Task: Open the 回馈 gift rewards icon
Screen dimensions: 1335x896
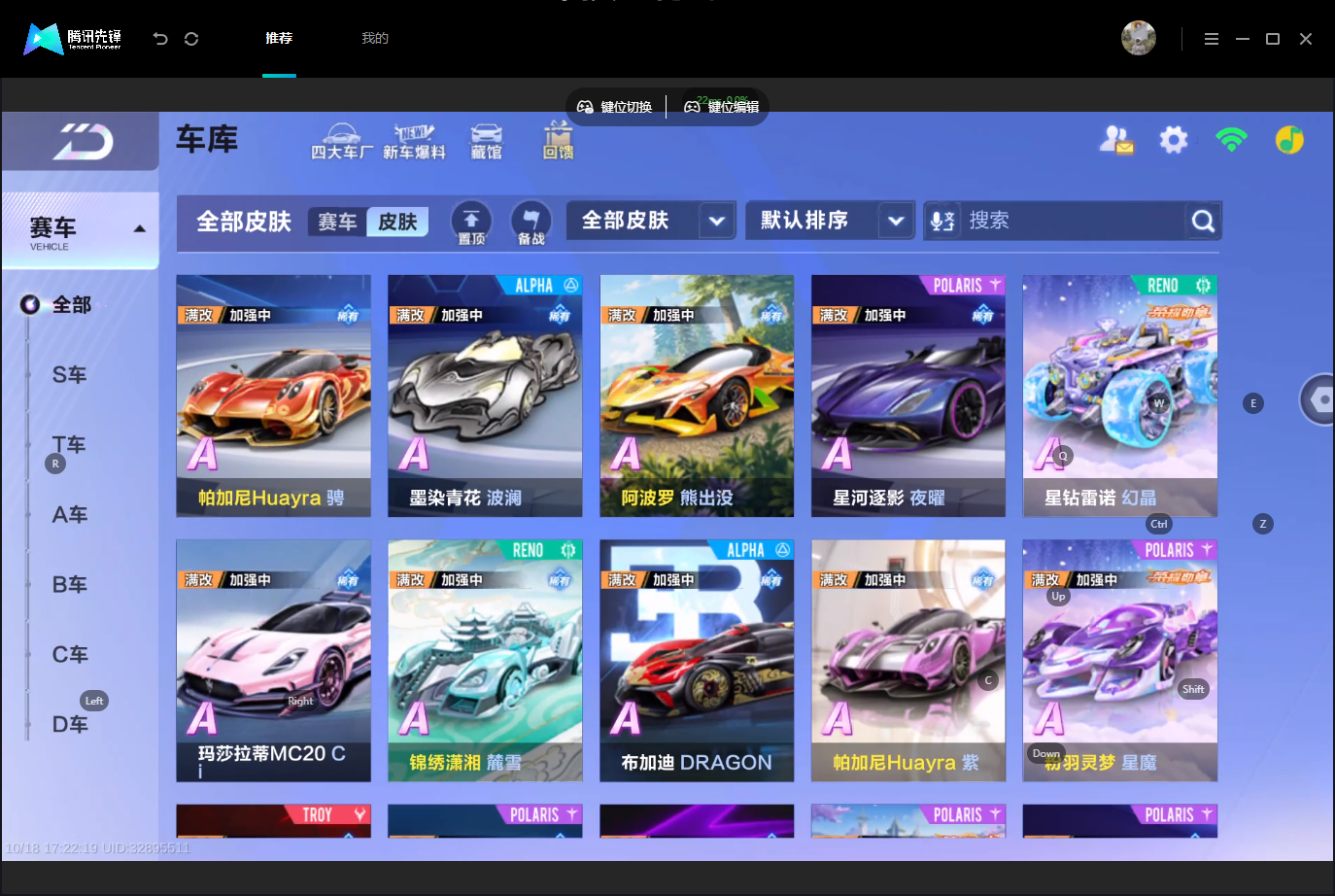Action: pyautogui.click(x=558, y=141)
